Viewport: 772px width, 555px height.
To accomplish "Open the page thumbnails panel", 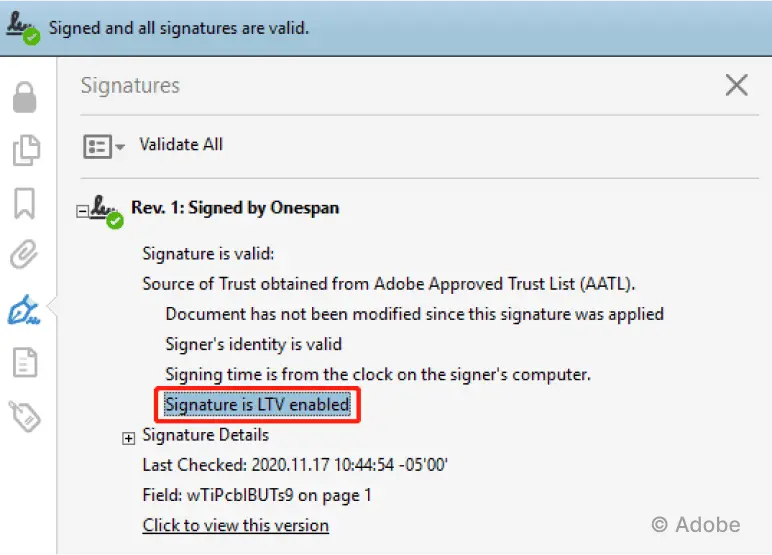I will 25,151.
